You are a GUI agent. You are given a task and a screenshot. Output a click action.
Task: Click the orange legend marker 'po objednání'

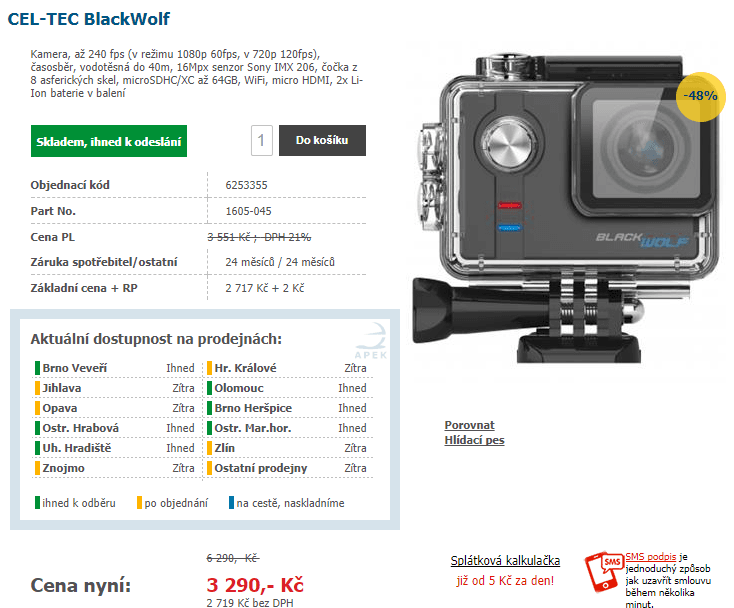[x=139, y=503]
